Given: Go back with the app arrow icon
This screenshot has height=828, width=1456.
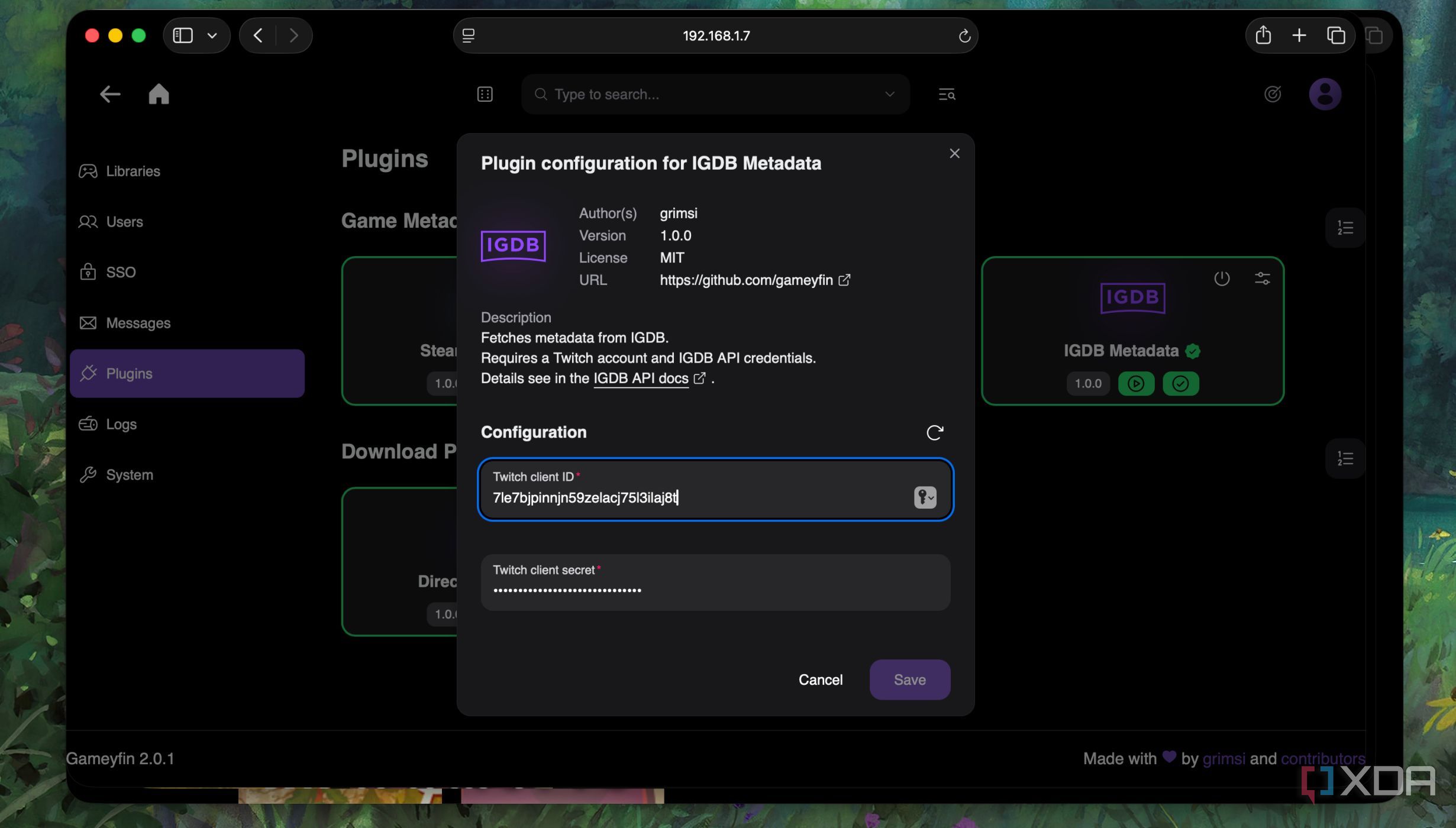Looking at the screenshot, I should pos(110,94).
